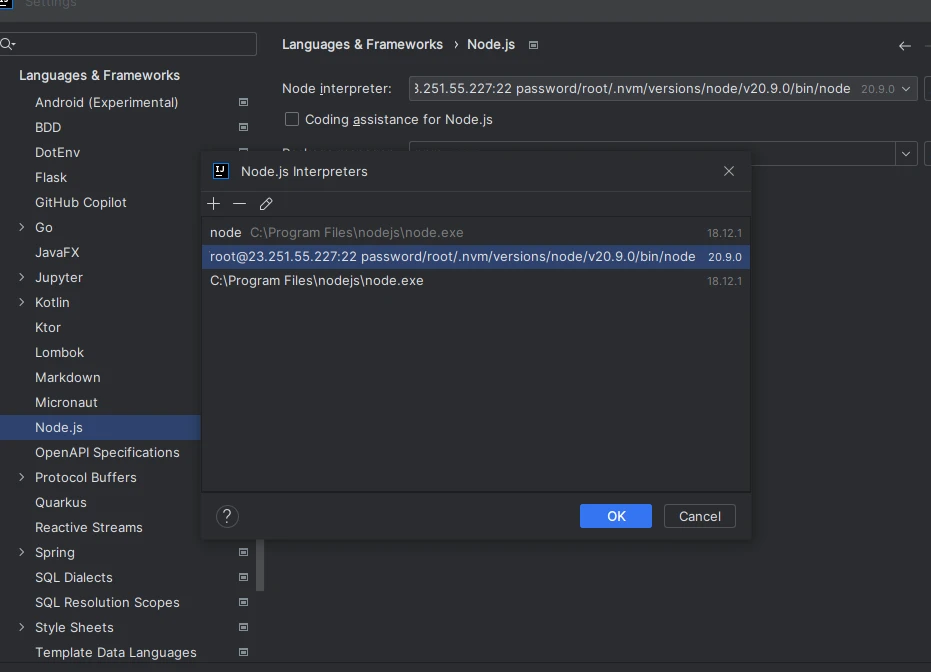Open the package manager dropdown arrow
931x672 pixels.
pos(906,154)
